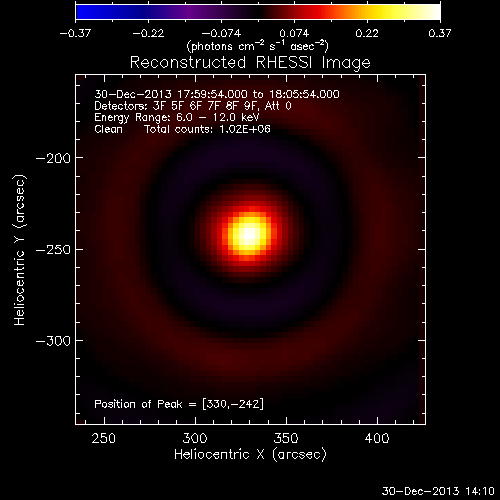Click the 'Detectors: 3F 5F 6F 7F 8F 9F' line

(x=193, y=106)
